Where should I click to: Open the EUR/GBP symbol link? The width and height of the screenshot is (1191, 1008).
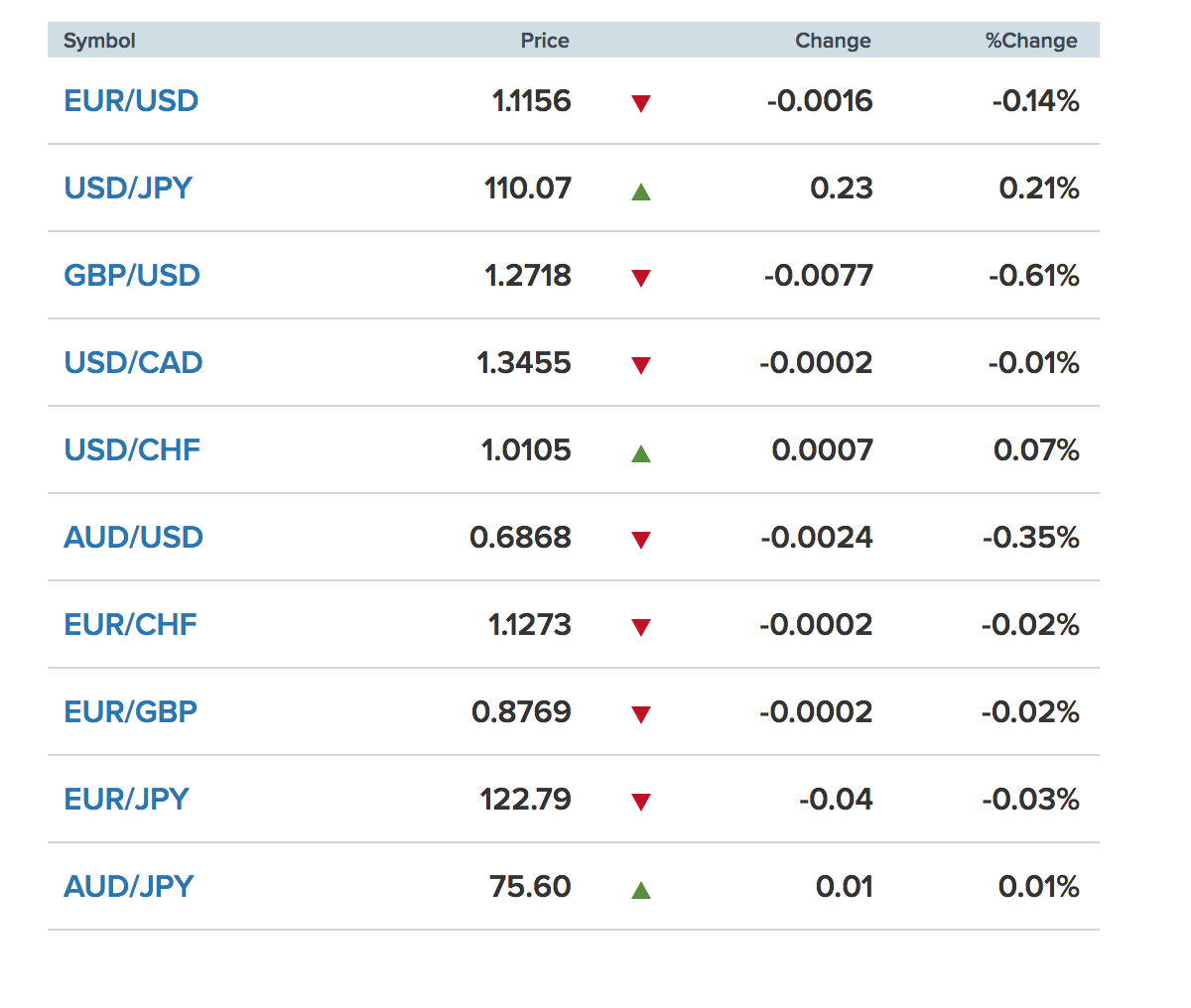[x=130, y=712]
